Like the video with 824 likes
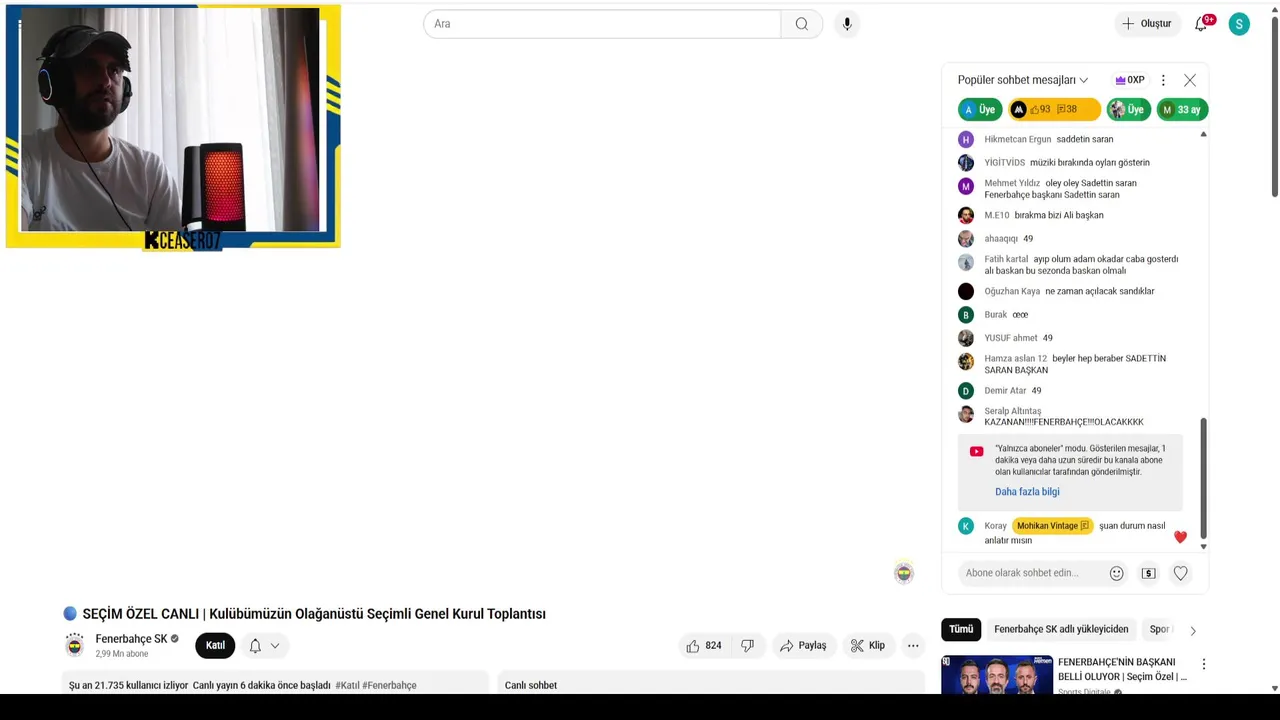Viewport: 1280px width, 720px height. coord(704,646)
